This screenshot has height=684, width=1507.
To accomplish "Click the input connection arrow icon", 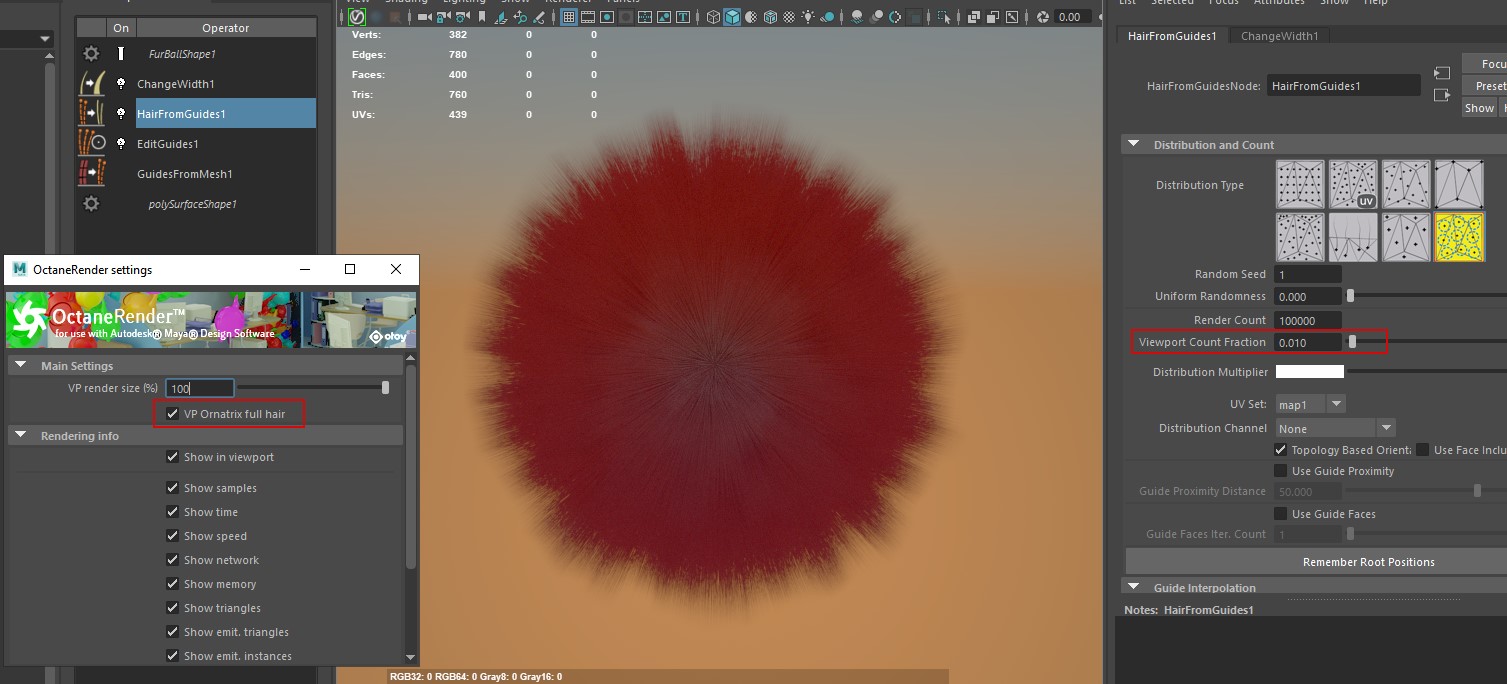I will coord(1441,74).
